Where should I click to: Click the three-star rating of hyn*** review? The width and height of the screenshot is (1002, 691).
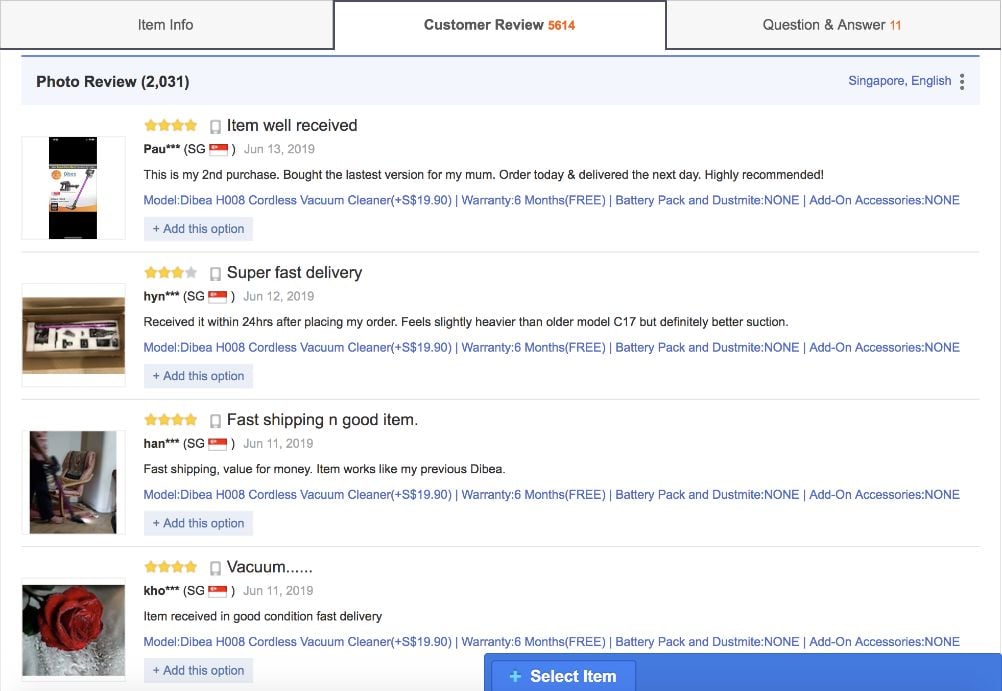171,272
